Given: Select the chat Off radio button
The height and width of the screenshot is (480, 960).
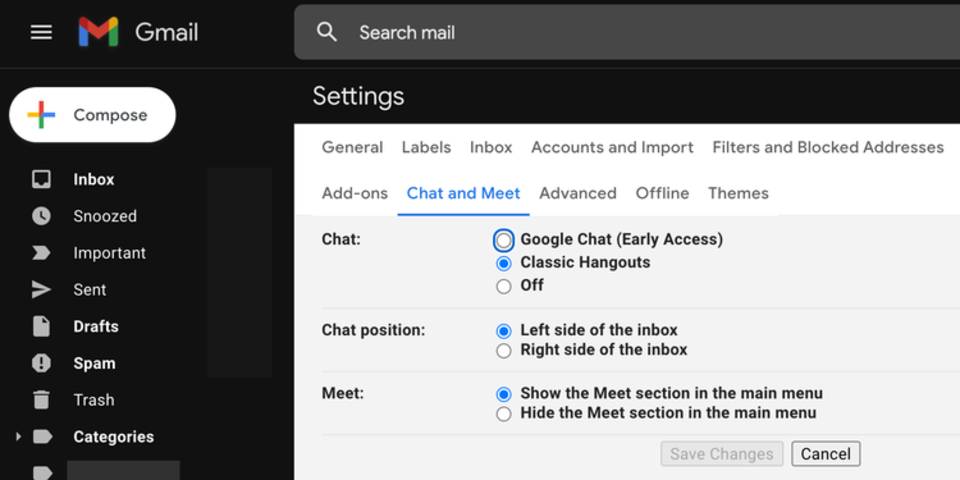Looking at the screenshot, I should click(x=503, y=286).
